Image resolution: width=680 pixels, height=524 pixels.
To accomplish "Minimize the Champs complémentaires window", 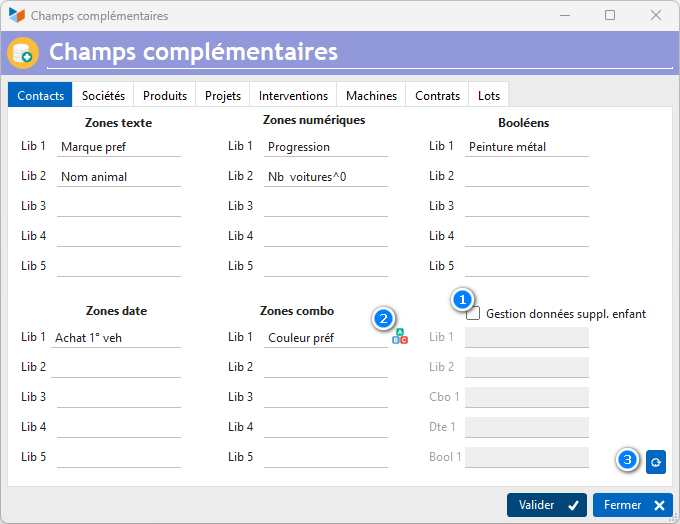I will pos(564,16).
